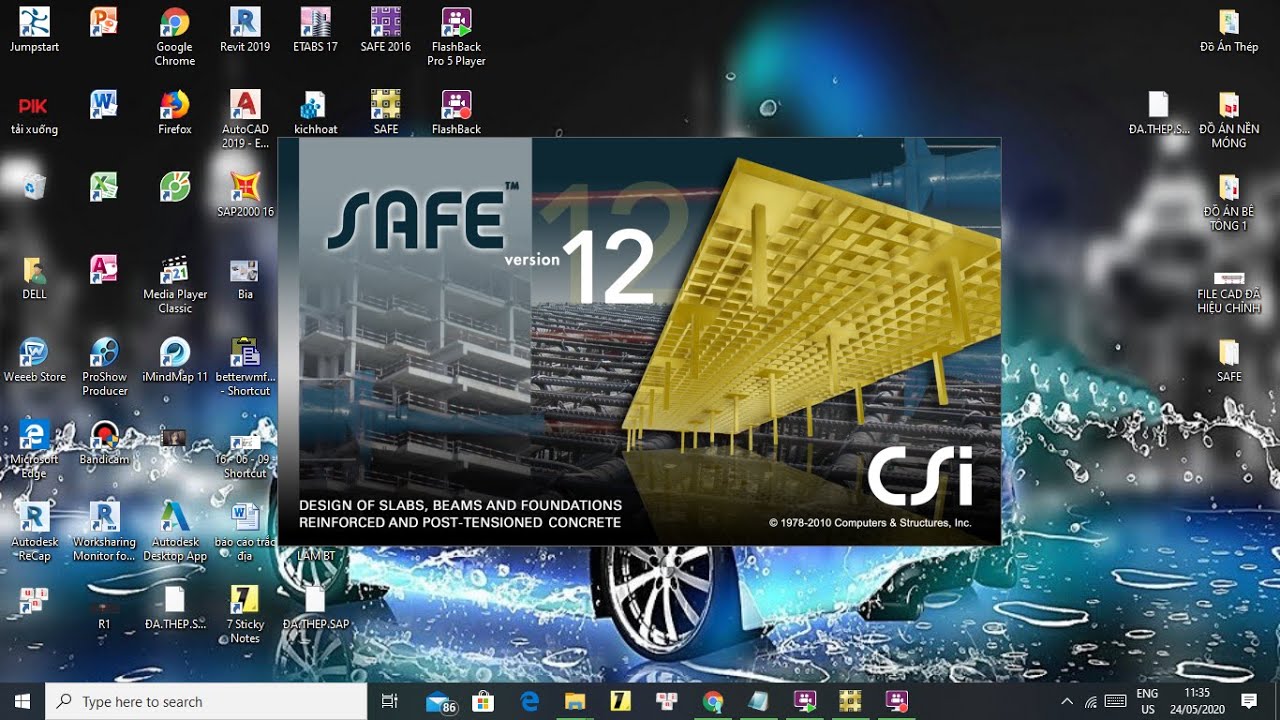Viewport: 1280px width, 720px height.
Task: Select the SAFE shortcut below SAFE 2016
Action: coord(386,113)
